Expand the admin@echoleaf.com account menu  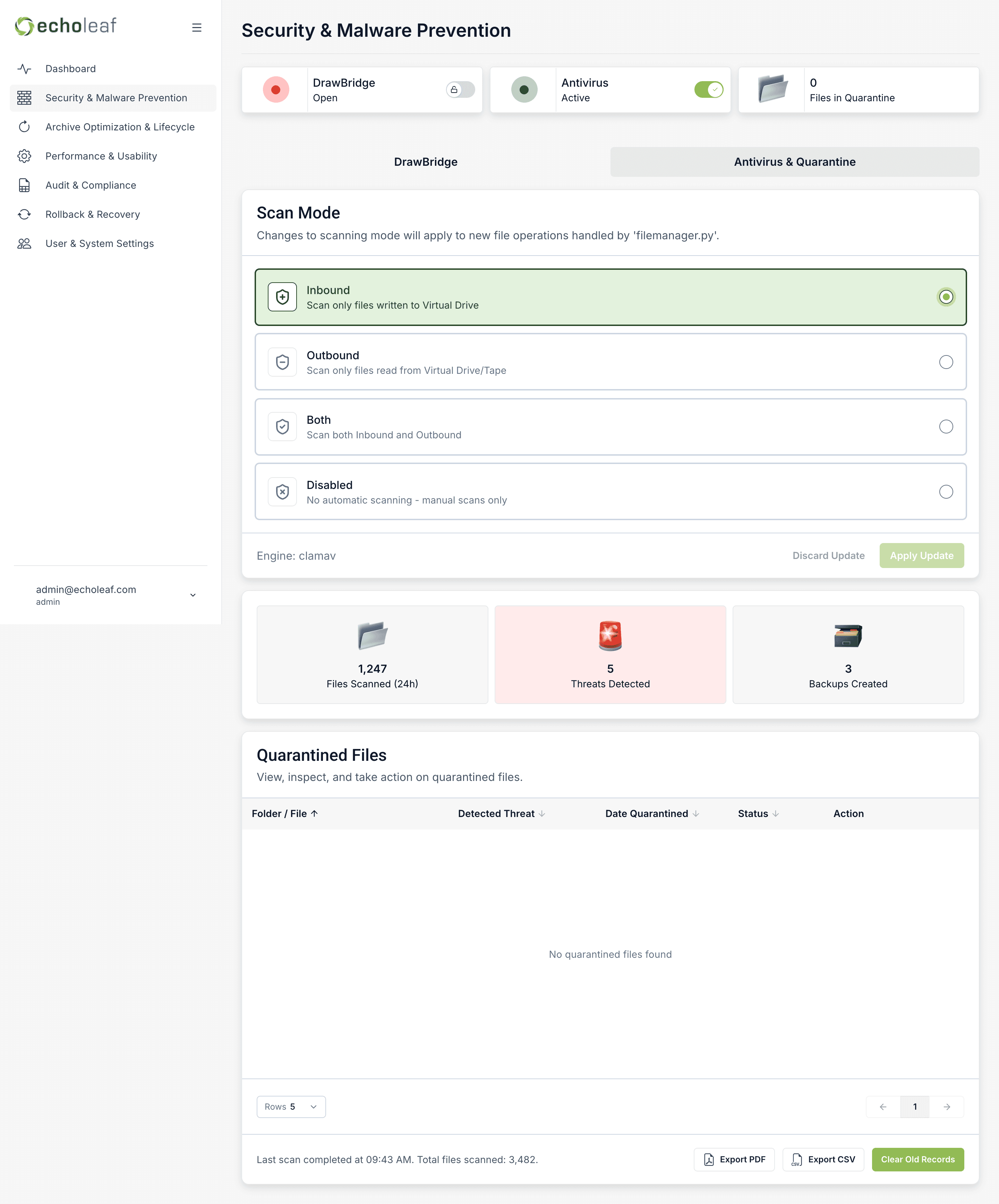click(x=193, y=595)
